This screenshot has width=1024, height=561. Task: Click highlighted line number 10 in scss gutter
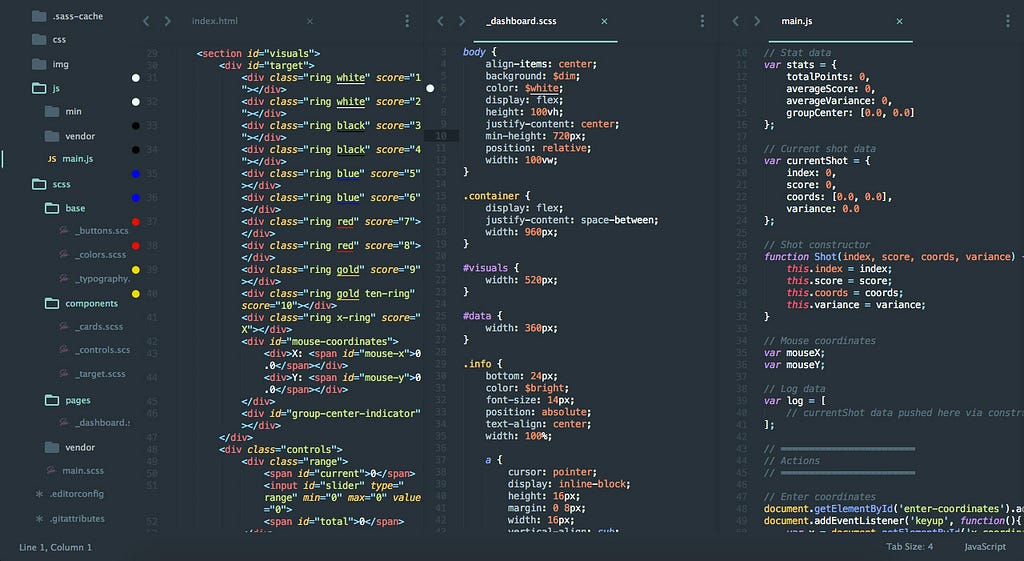[x=441, y=136]
